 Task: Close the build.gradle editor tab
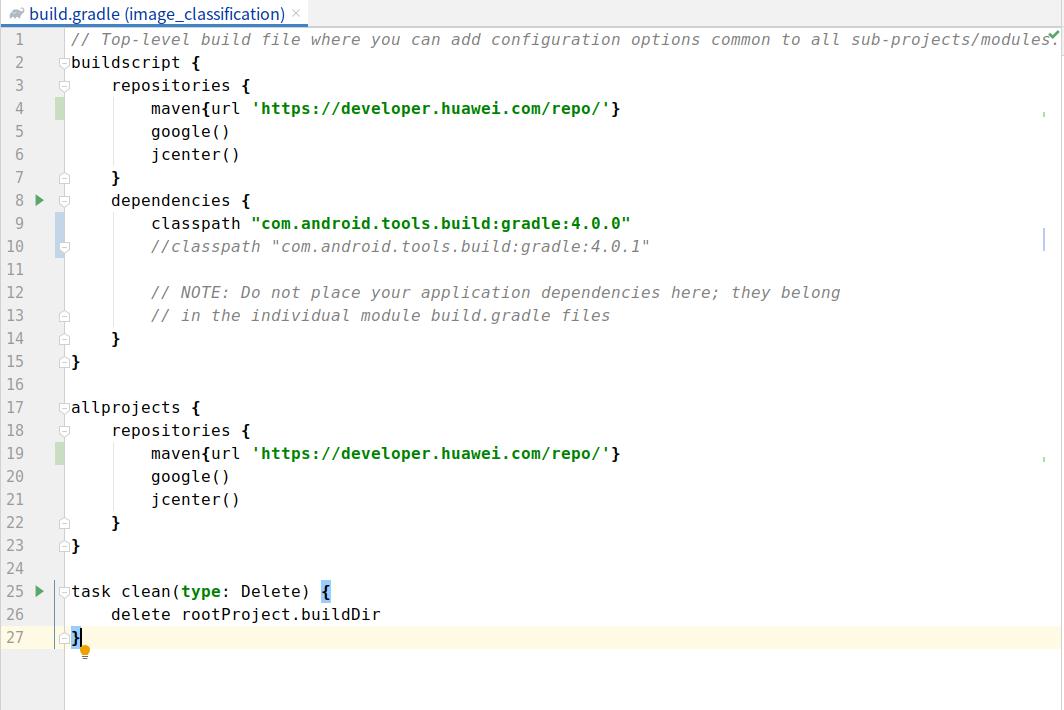(x=296, y=13)
